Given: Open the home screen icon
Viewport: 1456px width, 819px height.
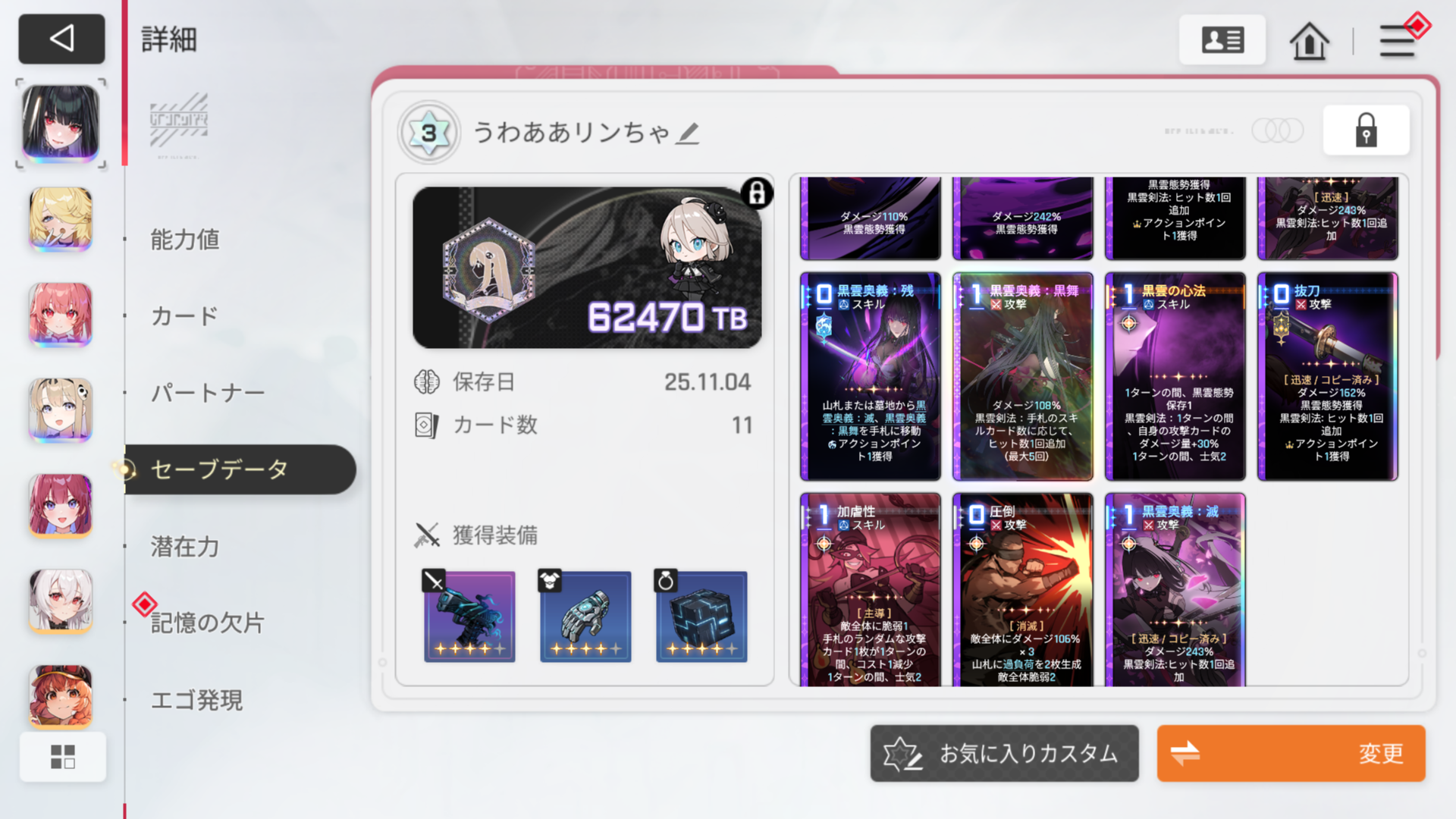Looking at the screenshot, I should [x=1309, y=40].
